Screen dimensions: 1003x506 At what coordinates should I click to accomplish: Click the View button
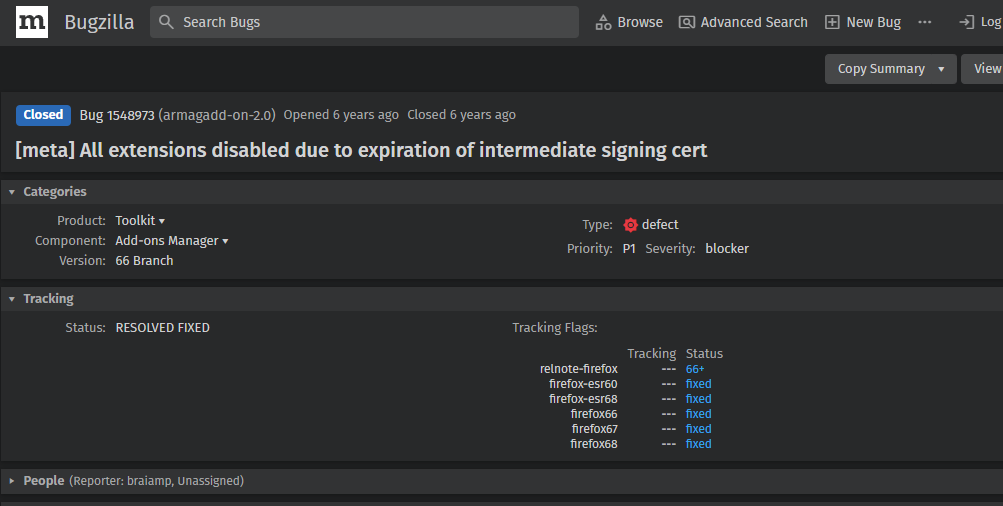click(x=986, y=69)
